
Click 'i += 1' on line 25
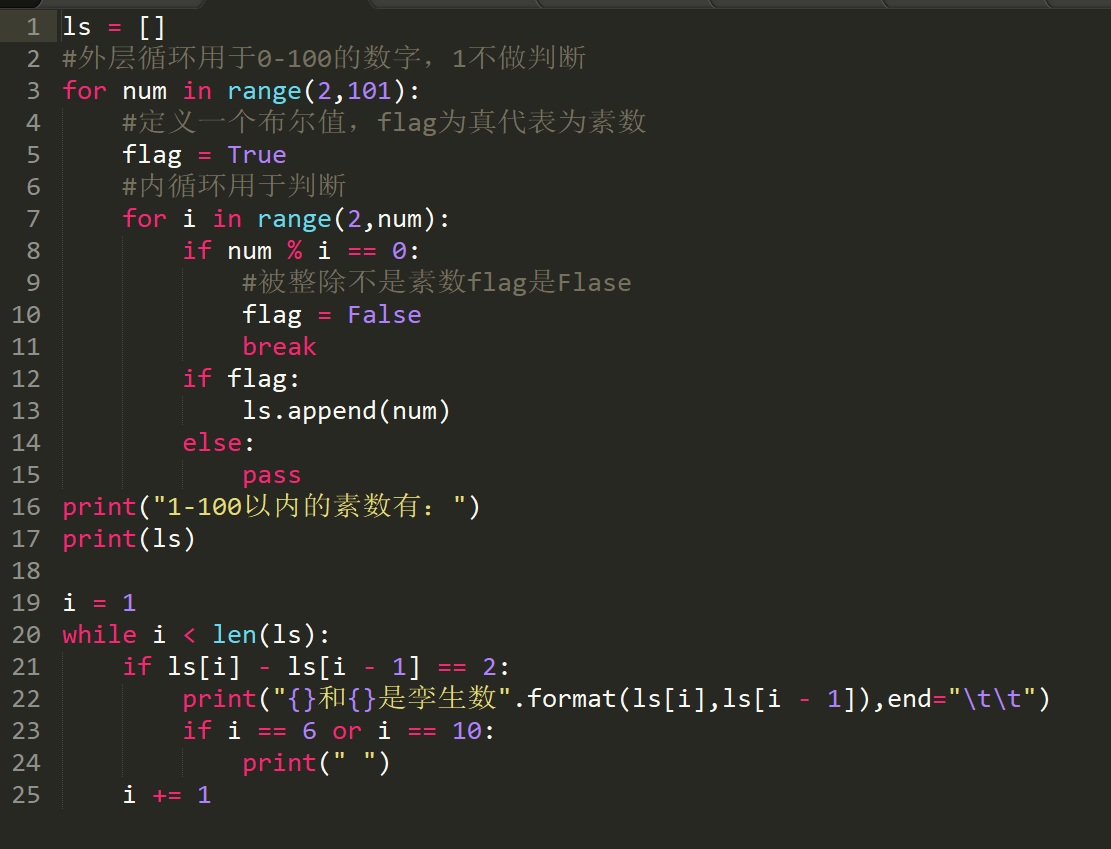click(167, 794)
